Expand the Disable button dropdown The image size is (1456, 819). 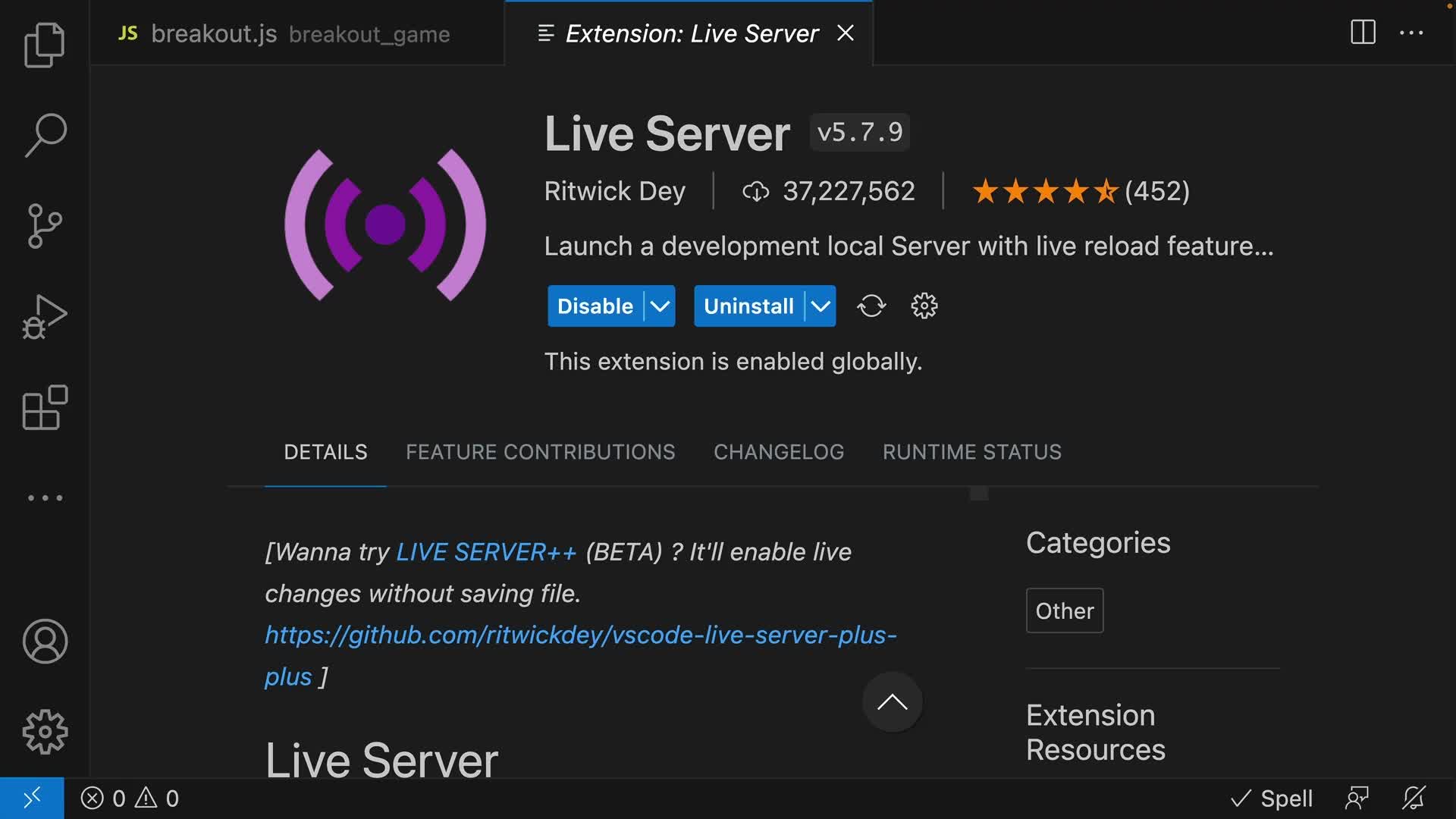point(658,306)
